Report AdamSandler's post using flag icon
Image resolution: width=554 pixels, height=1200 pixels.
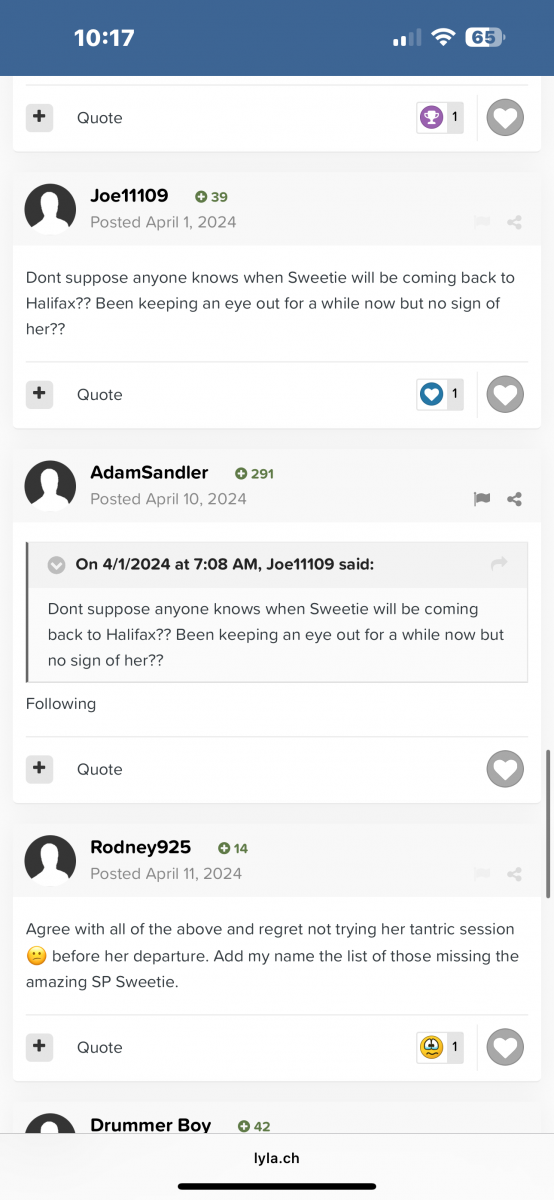point(482,499)
